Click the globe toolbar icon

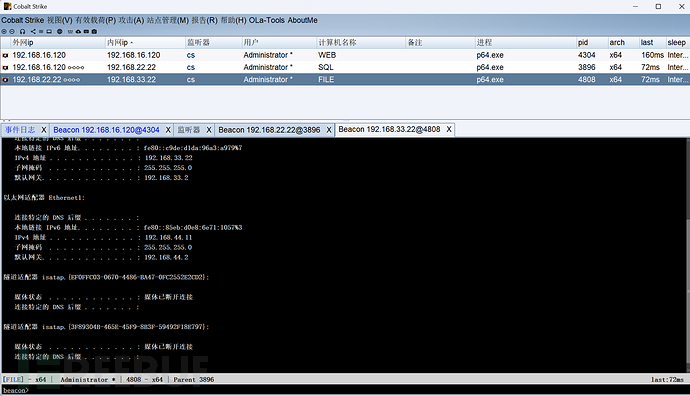[59, 32]
